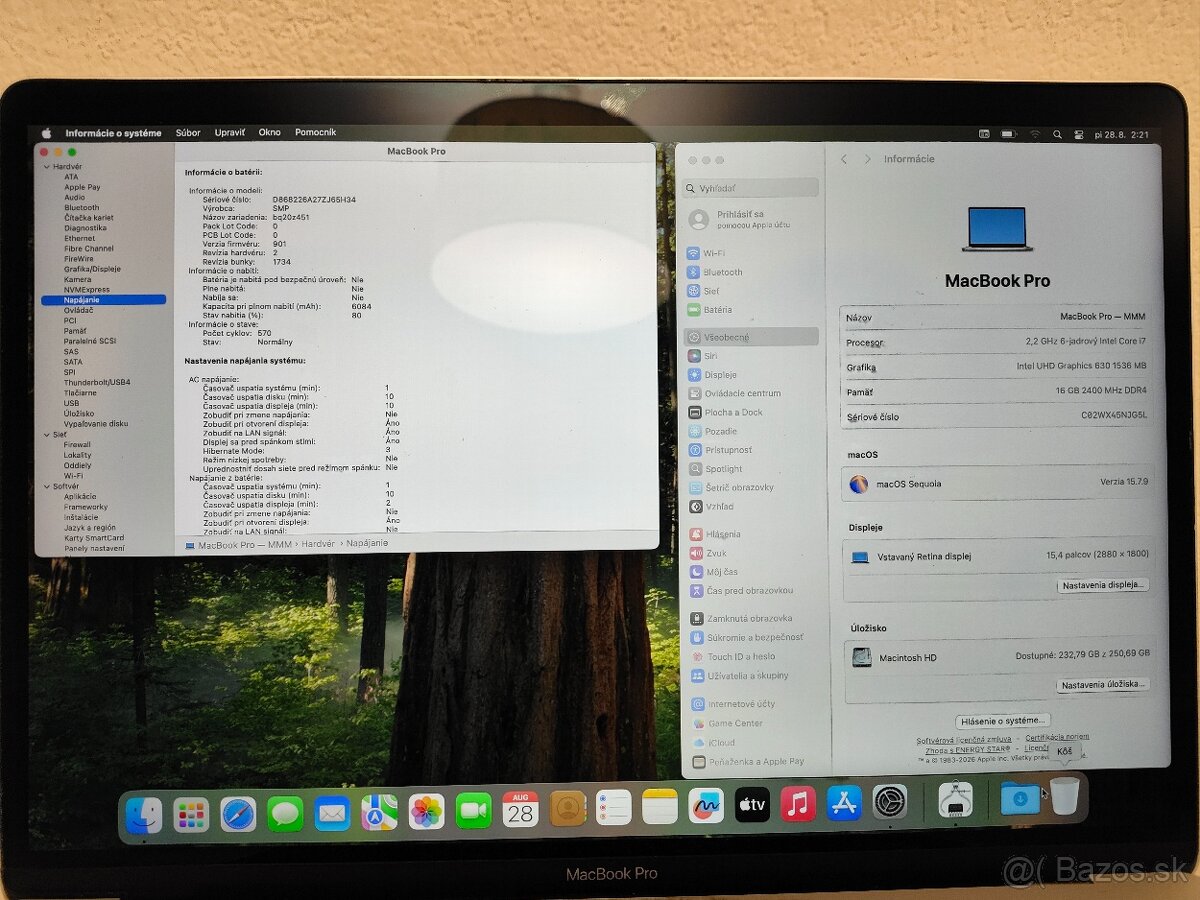Open the Okno menu

coord(269,132)
